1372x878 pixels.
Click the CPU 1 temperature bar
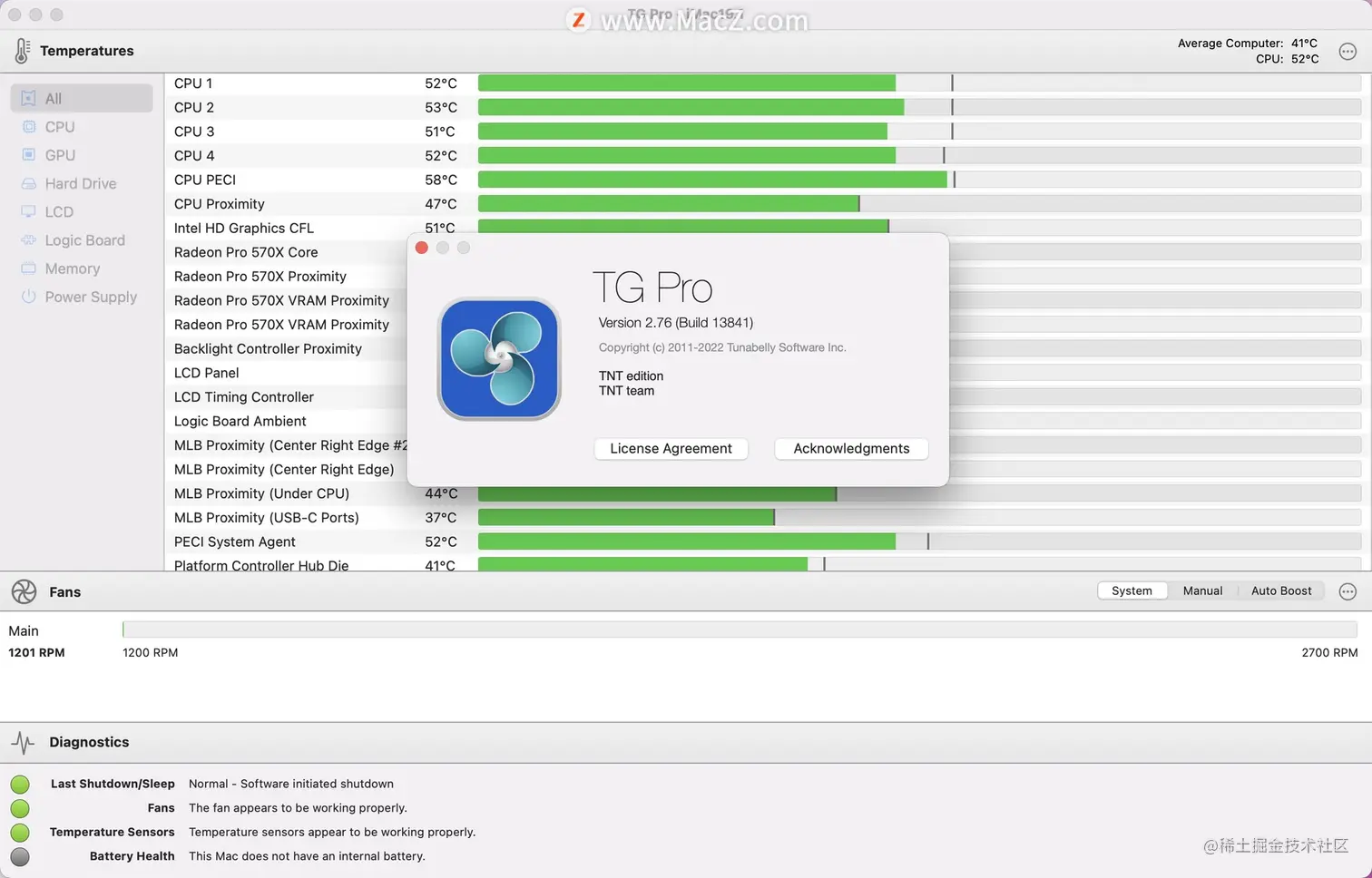[x=919, y=83]
